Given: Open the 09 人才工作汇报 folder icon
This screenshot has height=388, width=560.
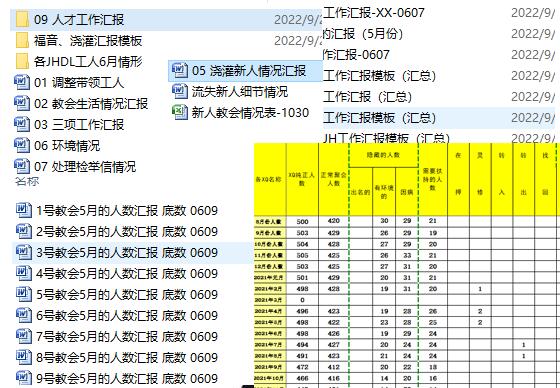Looking at the screenshot, I should pyautogui.click(x=22, y=19).
